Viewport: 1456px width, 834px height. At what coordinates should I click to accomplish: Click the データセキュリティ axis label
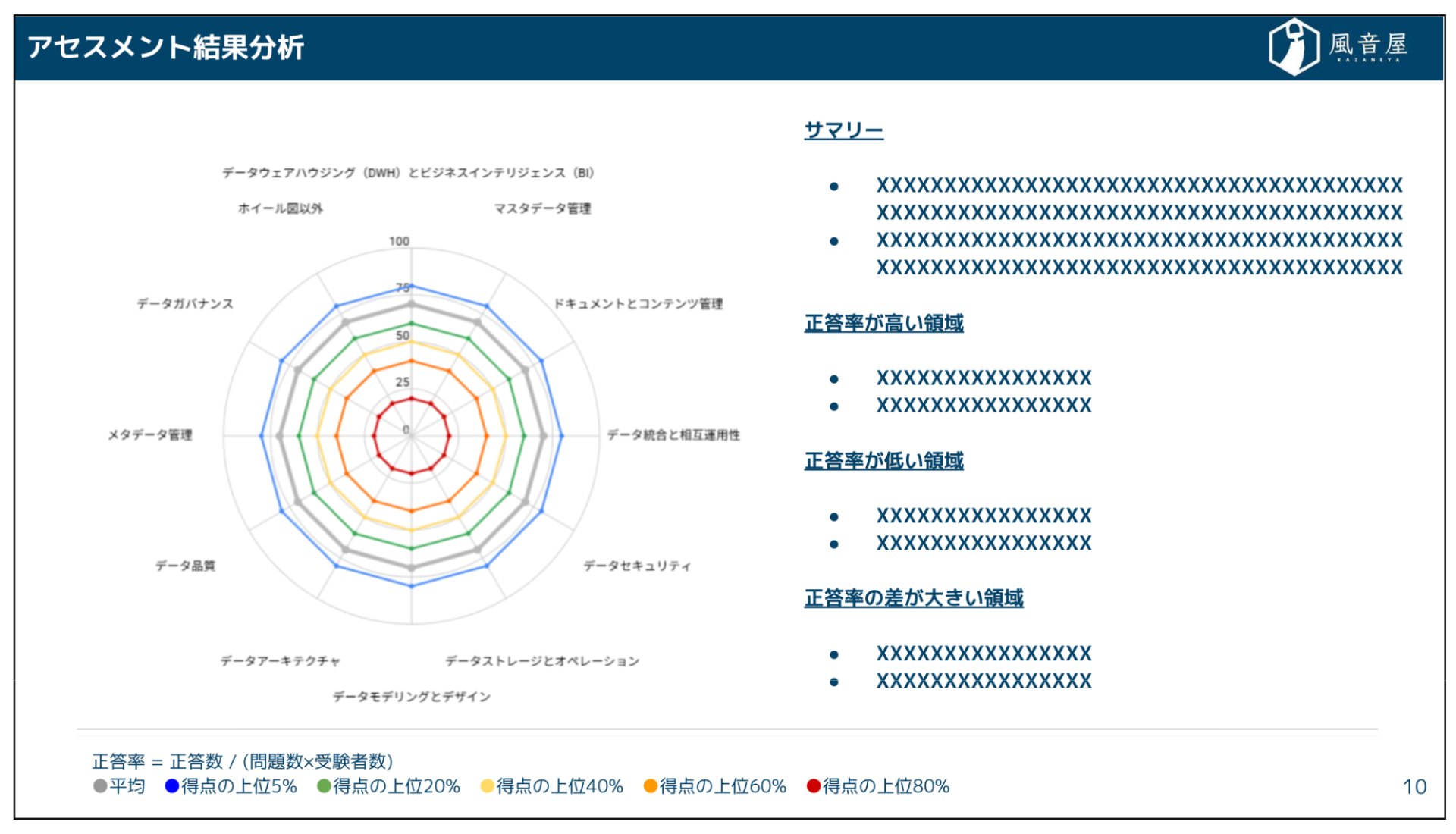[x=637, y=566]
